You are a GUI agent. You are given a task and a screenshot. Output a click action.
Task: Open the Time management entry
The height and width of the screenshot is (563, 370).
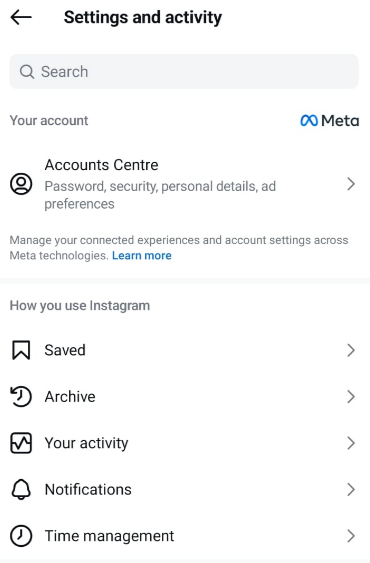click(185, 536)
